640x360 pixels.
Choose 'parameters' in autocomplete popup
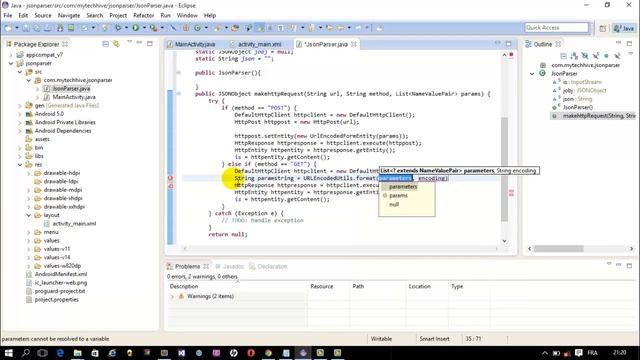(403, 187)
